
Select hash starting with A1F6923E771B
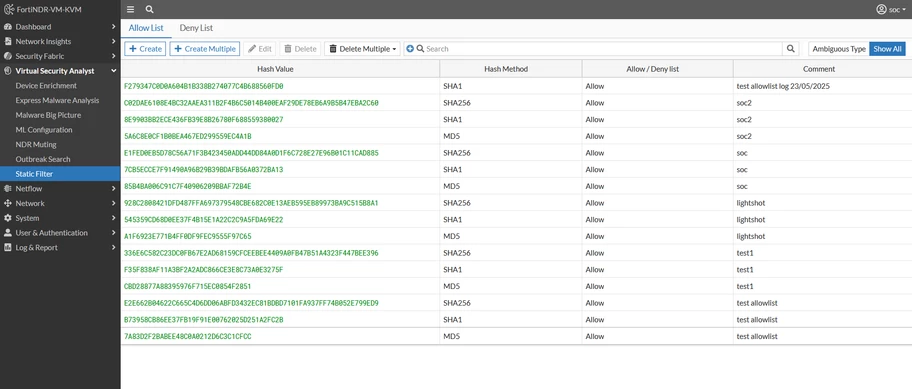pyautogui.click(x=188, y=237)
